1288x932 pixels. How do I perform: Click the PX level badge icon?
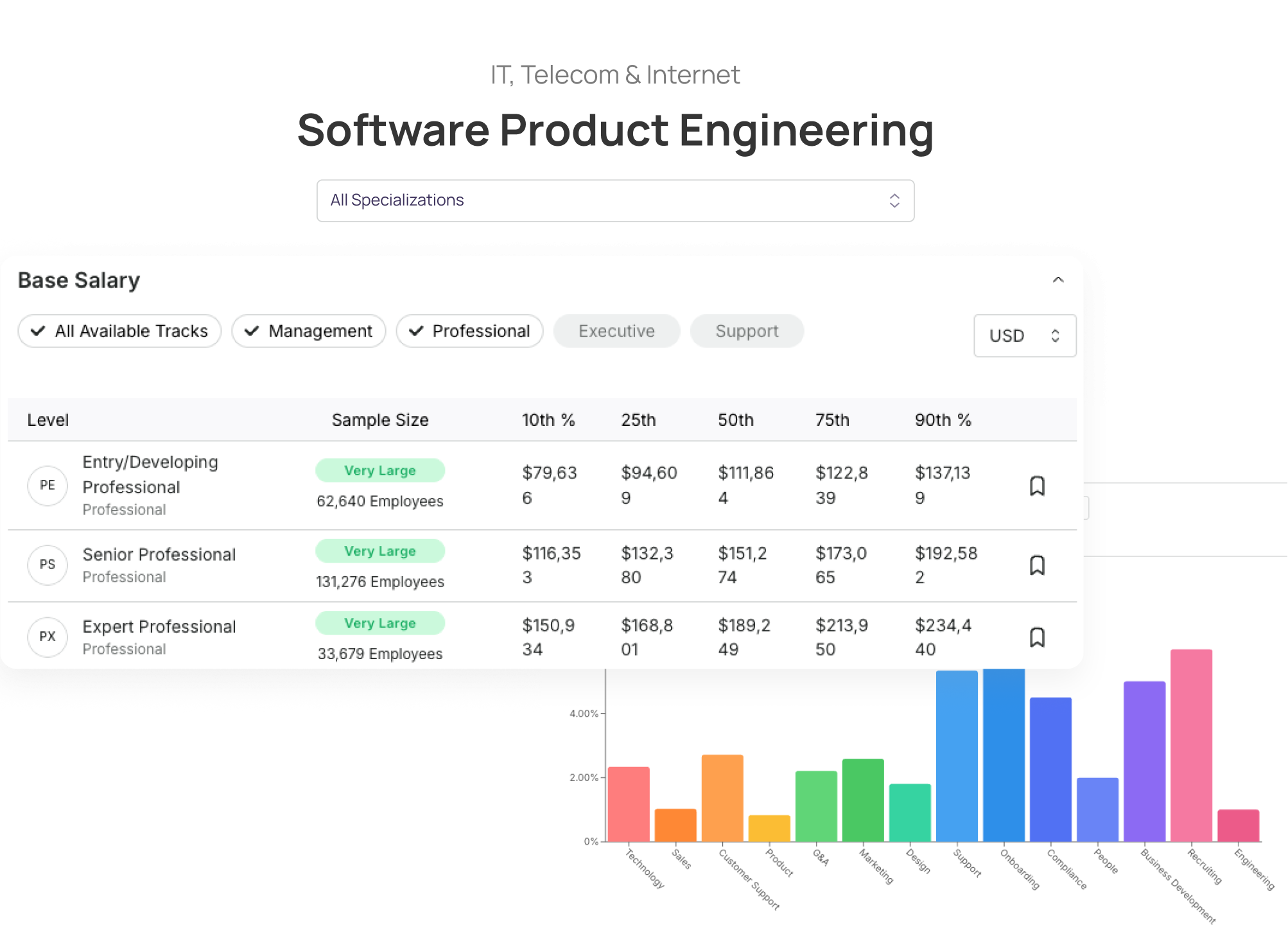(48, 637)
